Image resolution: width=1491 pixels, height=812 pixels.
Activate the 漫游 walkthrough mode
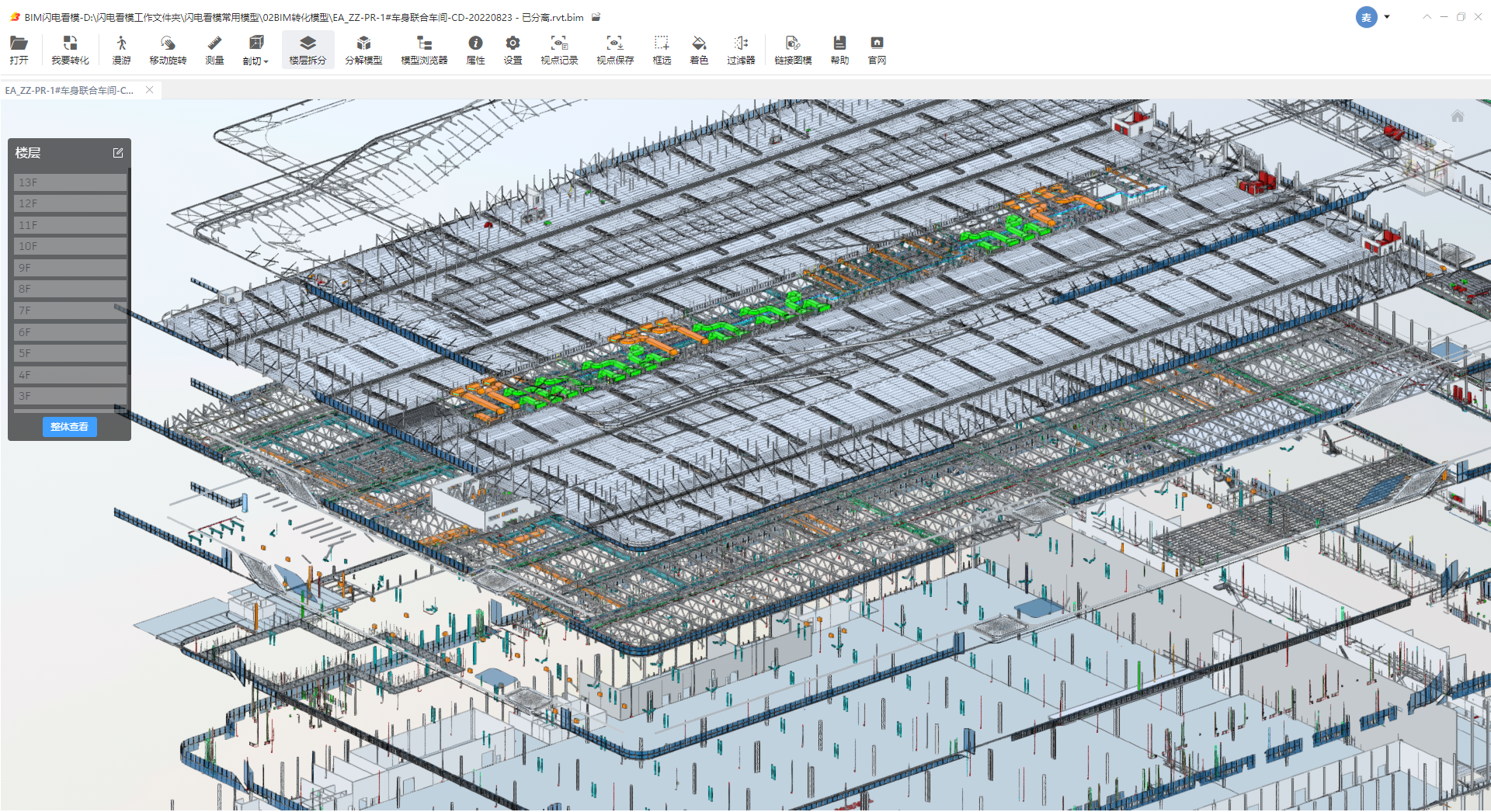pyautogui.click(x=121, y=50)
